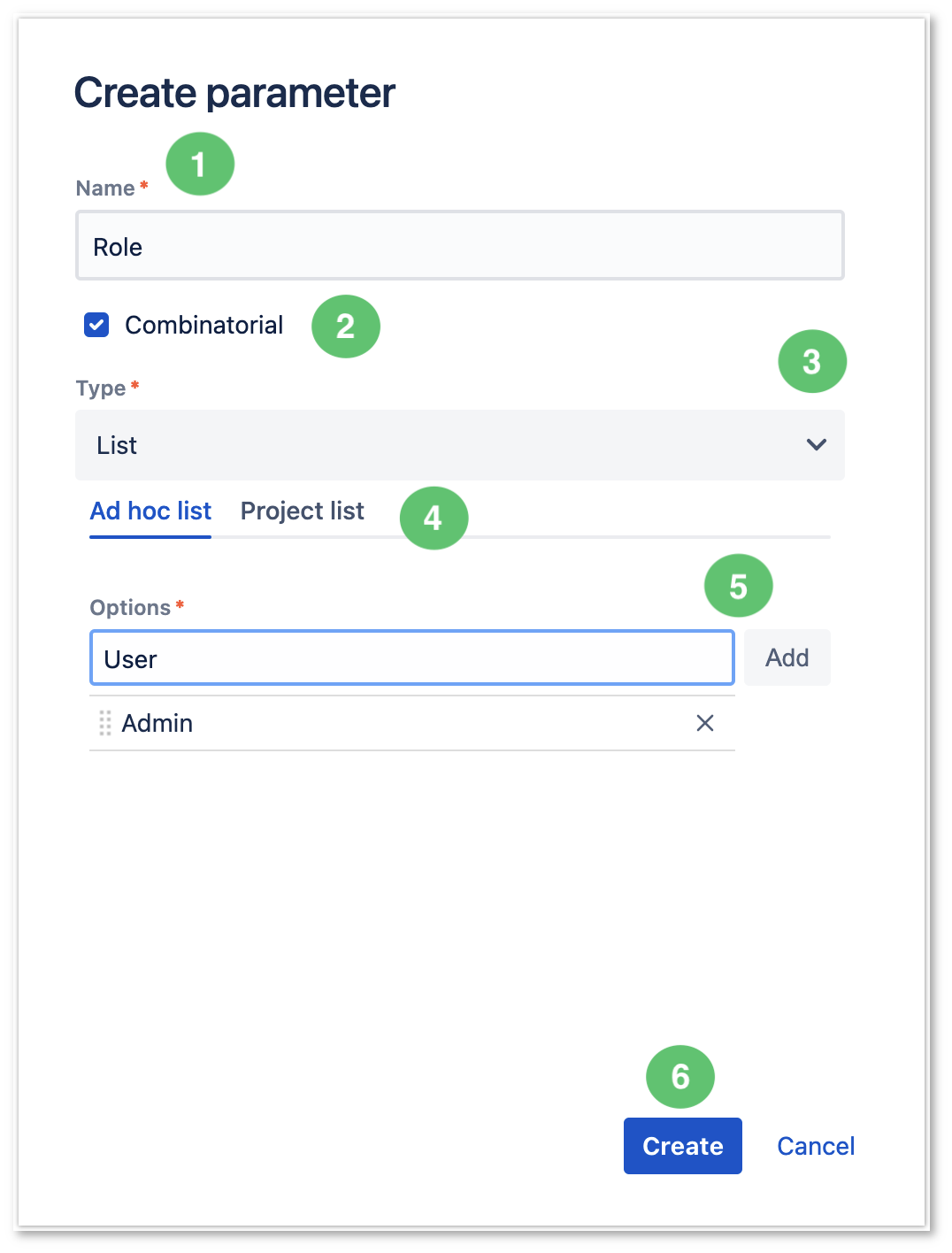952x1253 pixels.
Task: Select the Admin option row
Action: (x=412, y=723)
